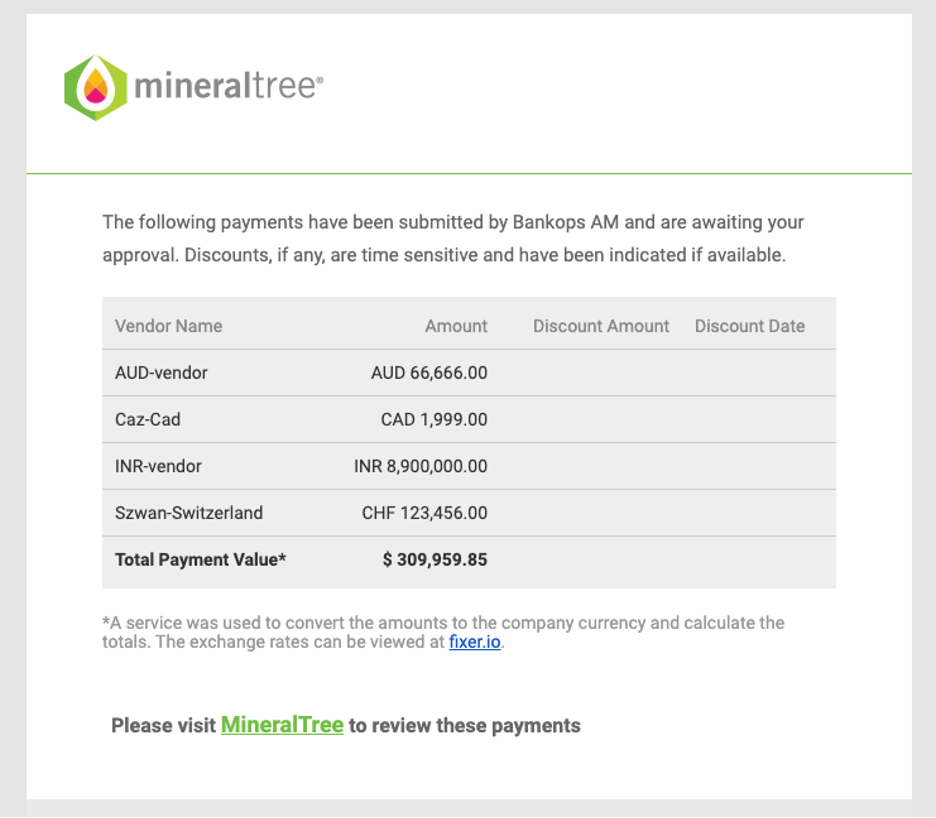Click the Vendor Name column header
Image resolution: width=936 pixels, height=818 pixels.
pyautogui.click(x=168, y=326)
